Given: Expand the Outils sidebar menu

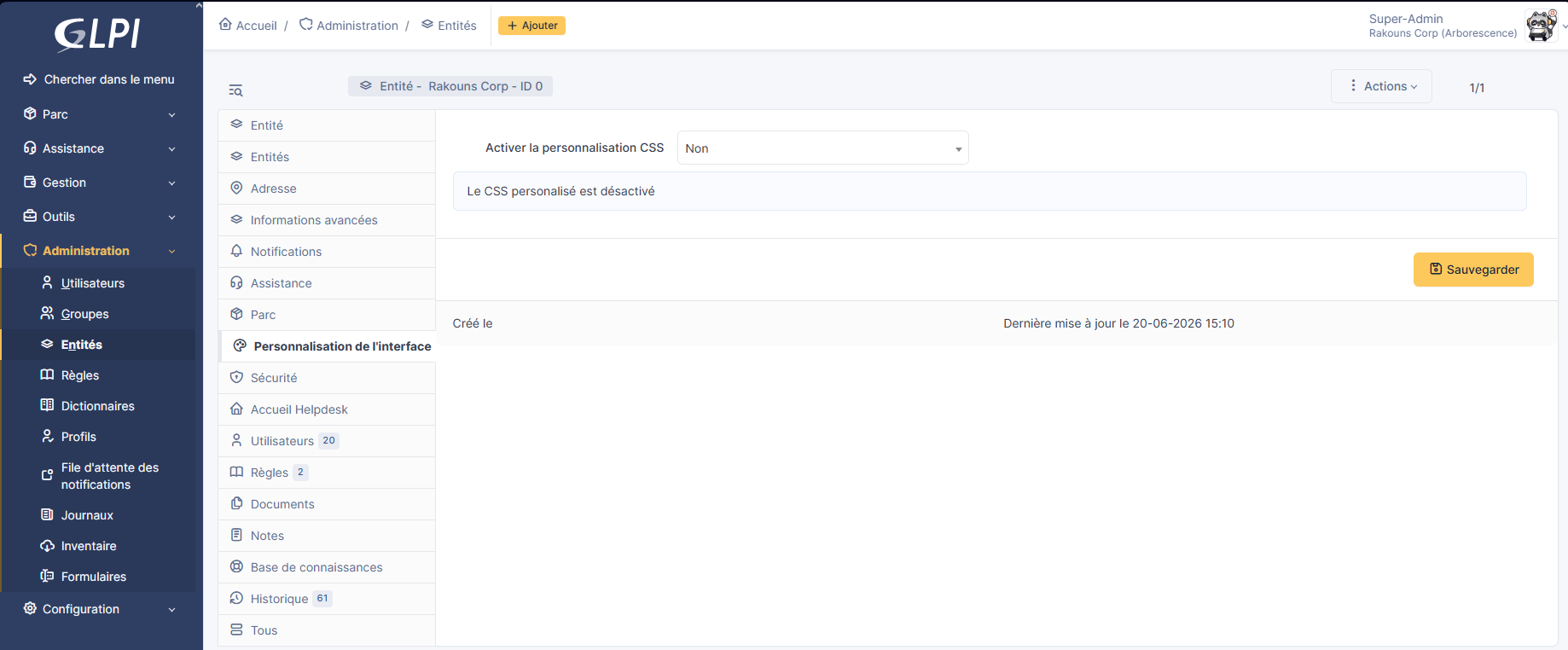Looking at the screenshot, I should 99,217.
